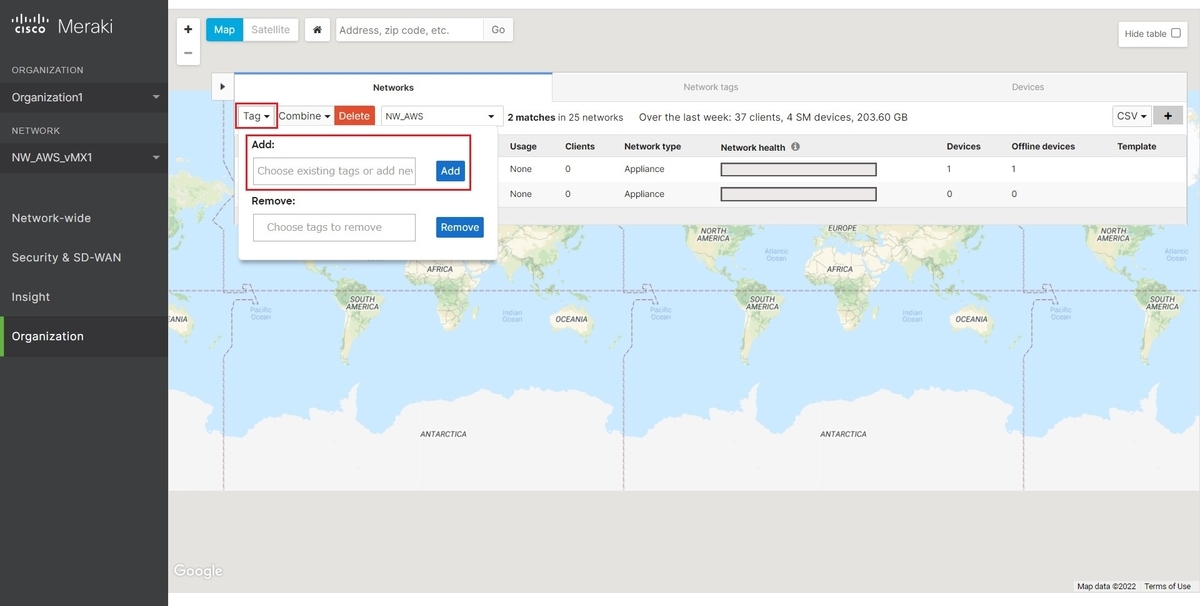Open the Organization1 dropdown
The width and height of the screenshot is (1200, 606).
pyautogui.click(x=84, y=97)
